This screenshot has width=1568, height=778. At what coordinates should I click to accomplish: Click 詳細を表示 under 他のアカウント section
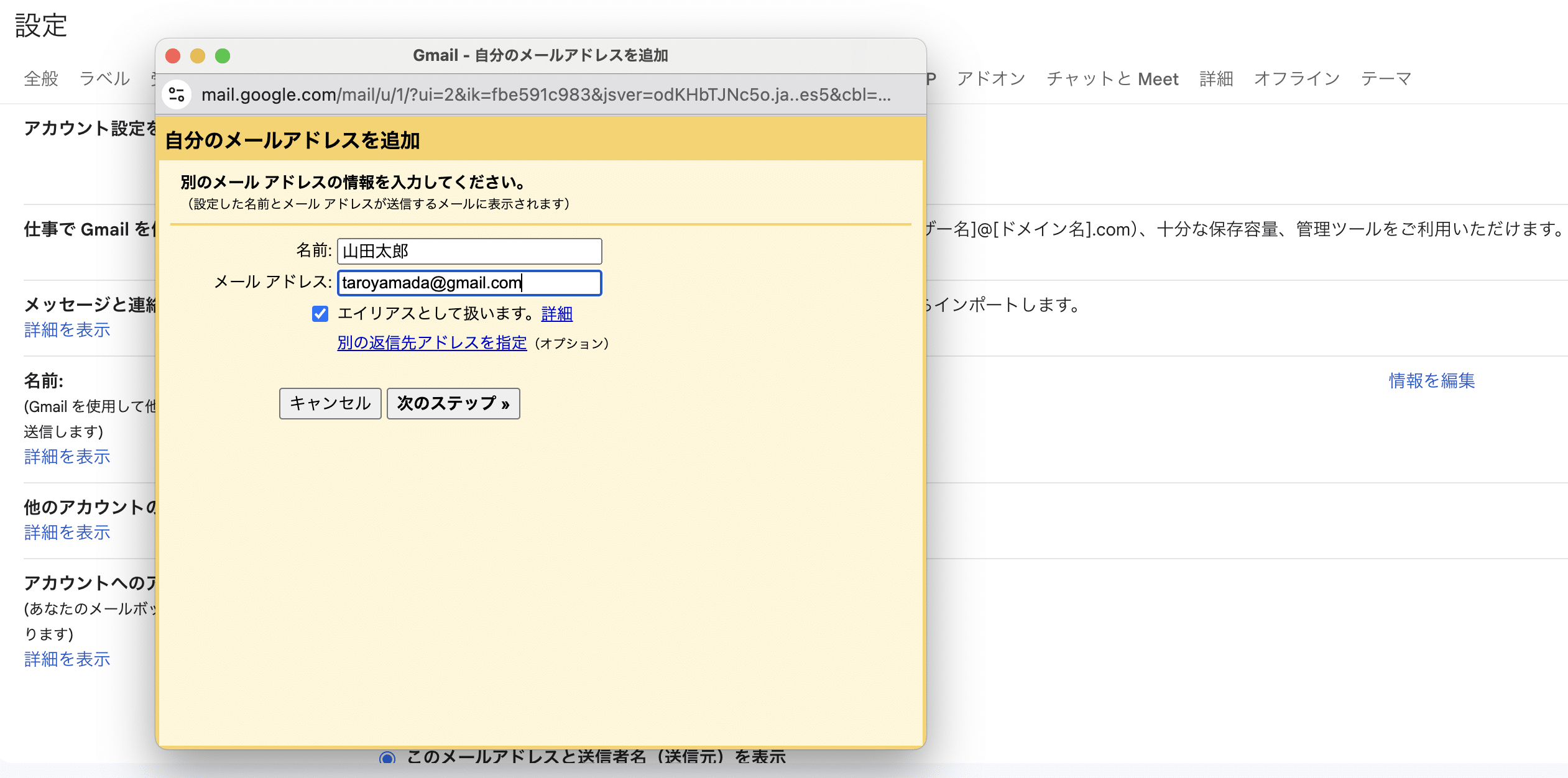click(x=67, y=533)
